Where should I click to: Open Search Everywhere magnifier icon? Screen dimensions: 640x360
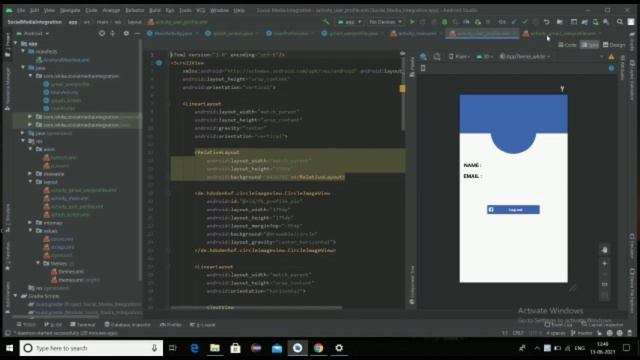click(620, 22)
